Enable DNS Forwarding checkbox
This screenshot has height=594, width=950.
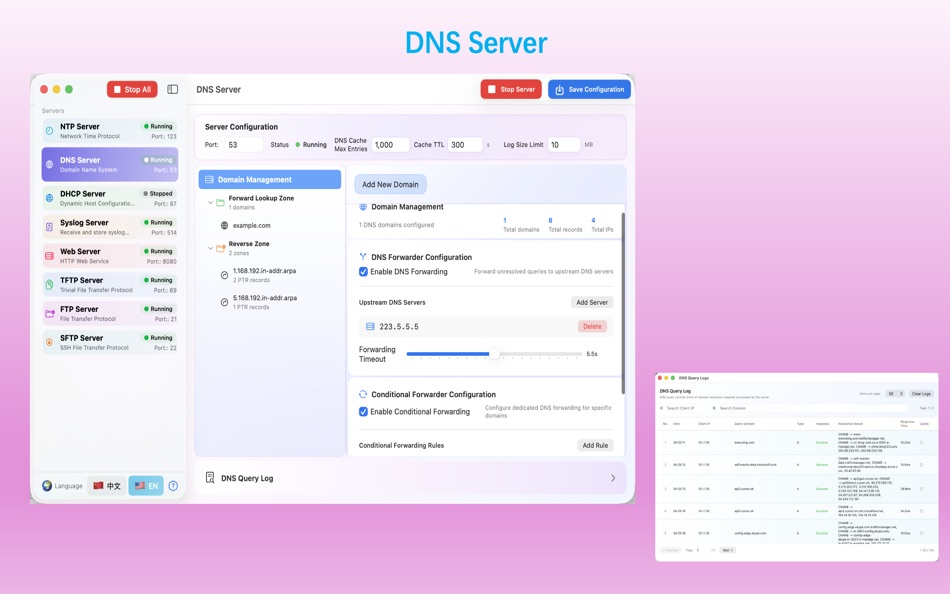pos(363,274)
